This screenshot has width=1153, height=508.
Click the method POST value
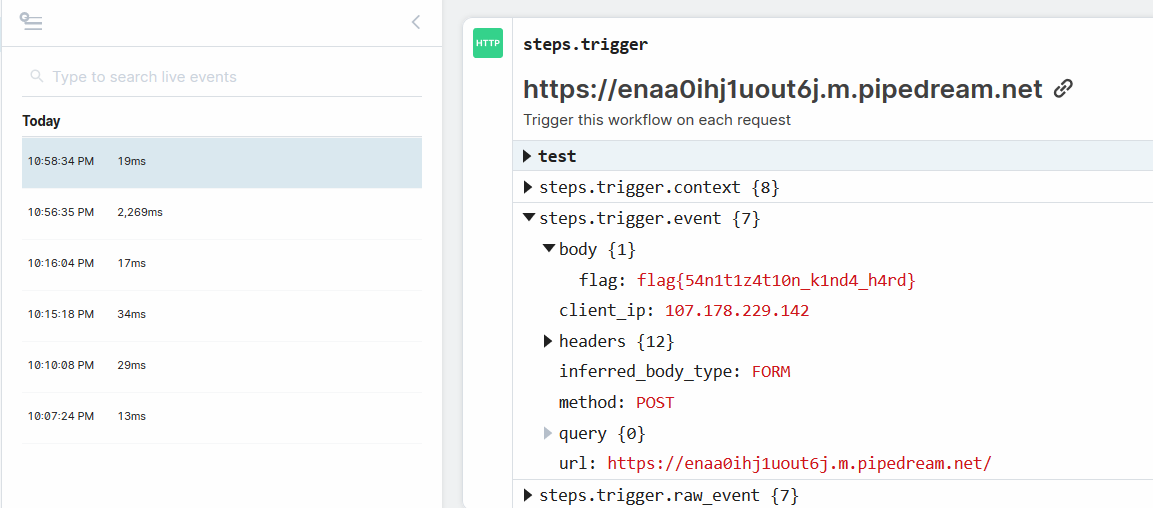(x=654, y=403)
